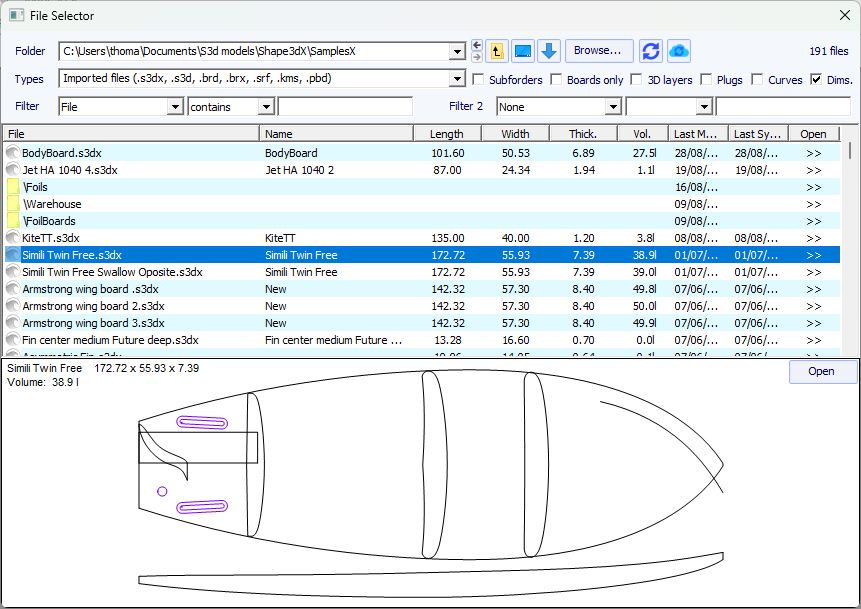Click the blue download arrow icon
This screenshot has height=609, width=861.
click(549, 51)
